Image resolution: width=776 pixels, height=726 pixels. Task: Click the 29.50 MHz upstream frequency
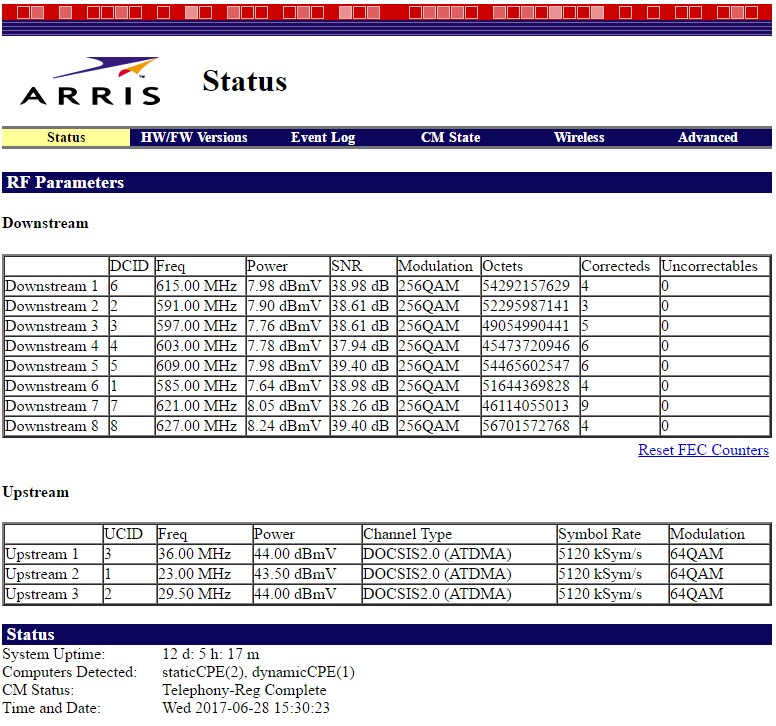coord(194,594)
